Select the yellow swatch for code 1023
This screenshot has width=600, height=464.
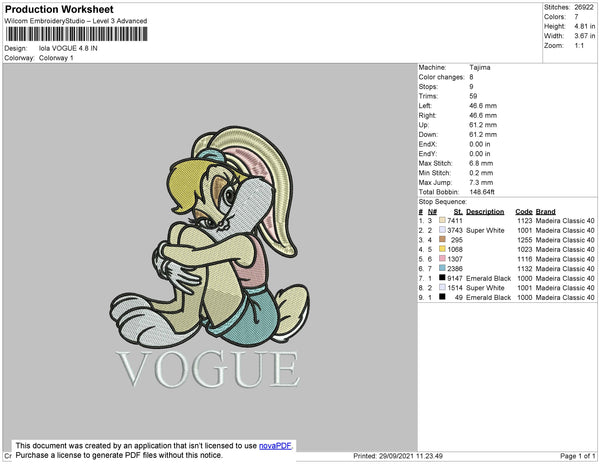[442, 249]
